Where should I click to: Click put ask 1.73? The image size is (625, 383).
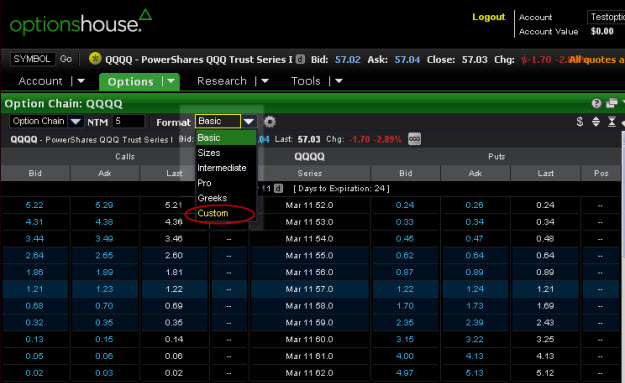click(474, 306)
